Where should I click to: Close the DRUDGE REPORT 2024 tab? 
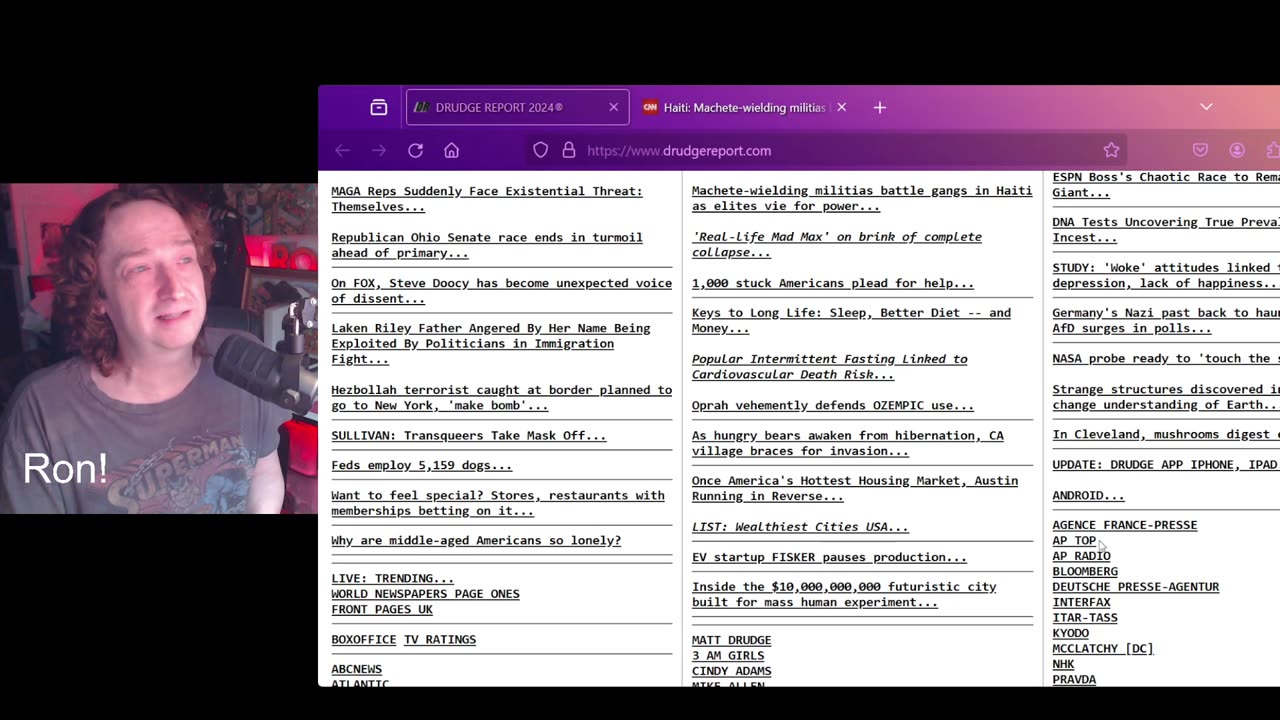[x=613, y=107]
